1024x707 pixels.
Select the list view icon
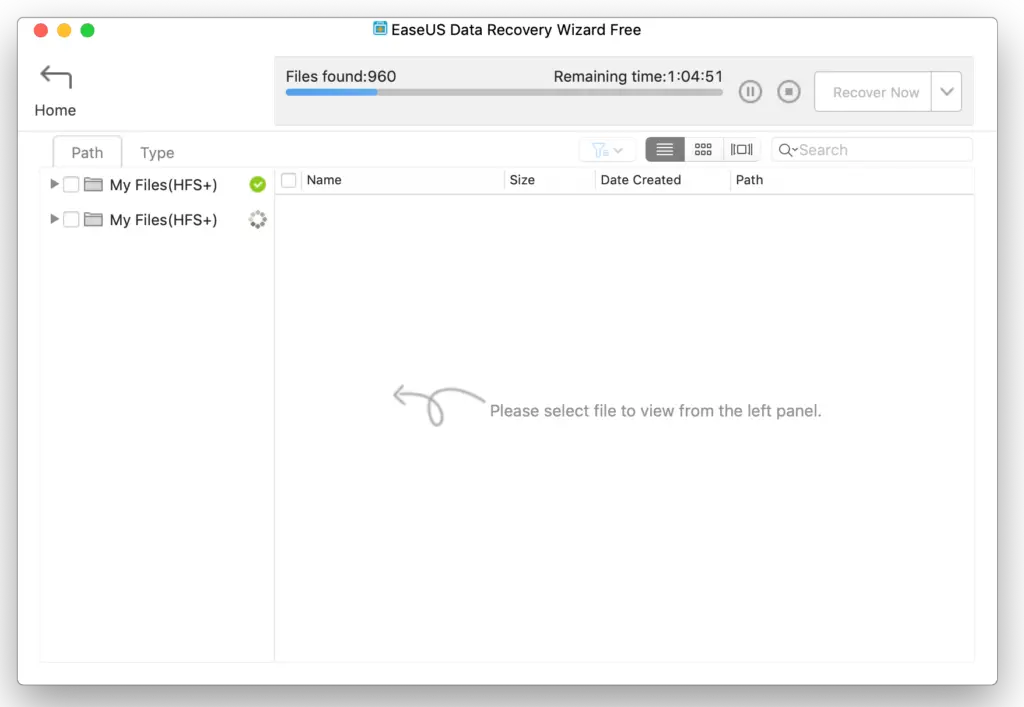[664, 149]
